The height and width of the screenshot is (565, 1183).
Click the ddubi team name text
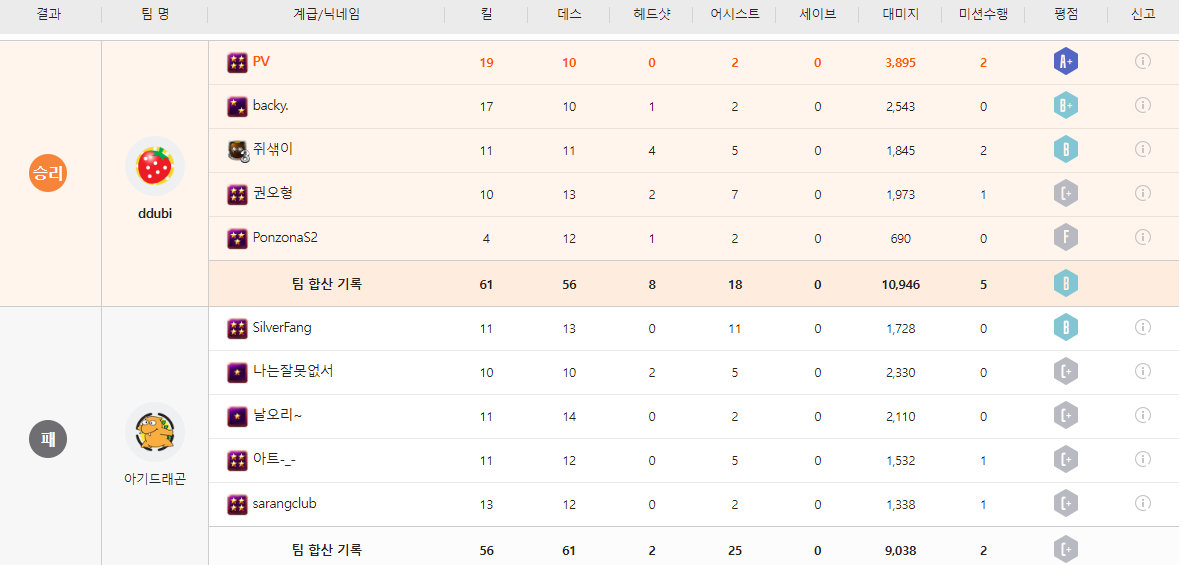pos(155,214)
